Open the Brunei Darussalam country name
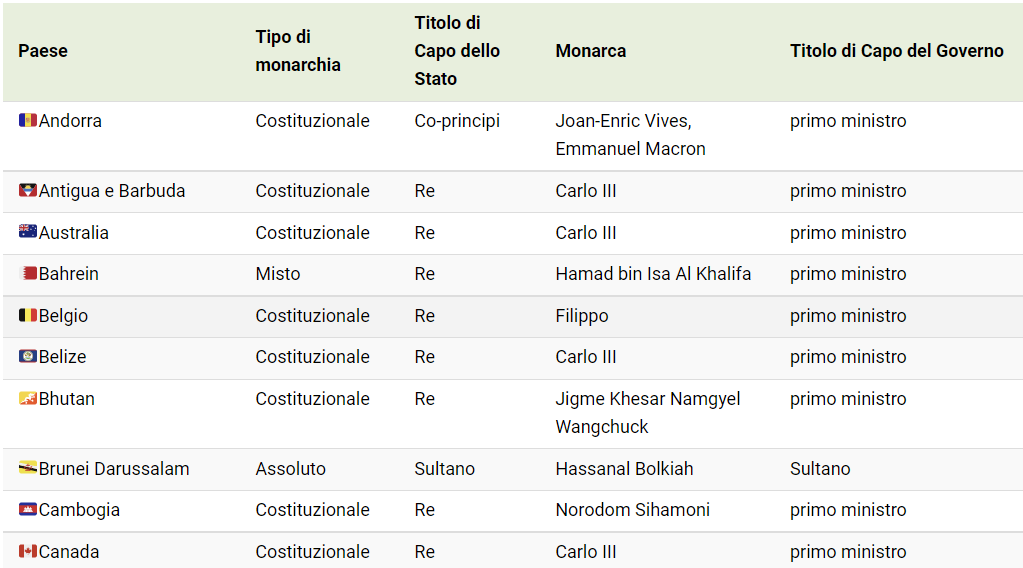This screenshot has width=1023, height=568. 114,469
